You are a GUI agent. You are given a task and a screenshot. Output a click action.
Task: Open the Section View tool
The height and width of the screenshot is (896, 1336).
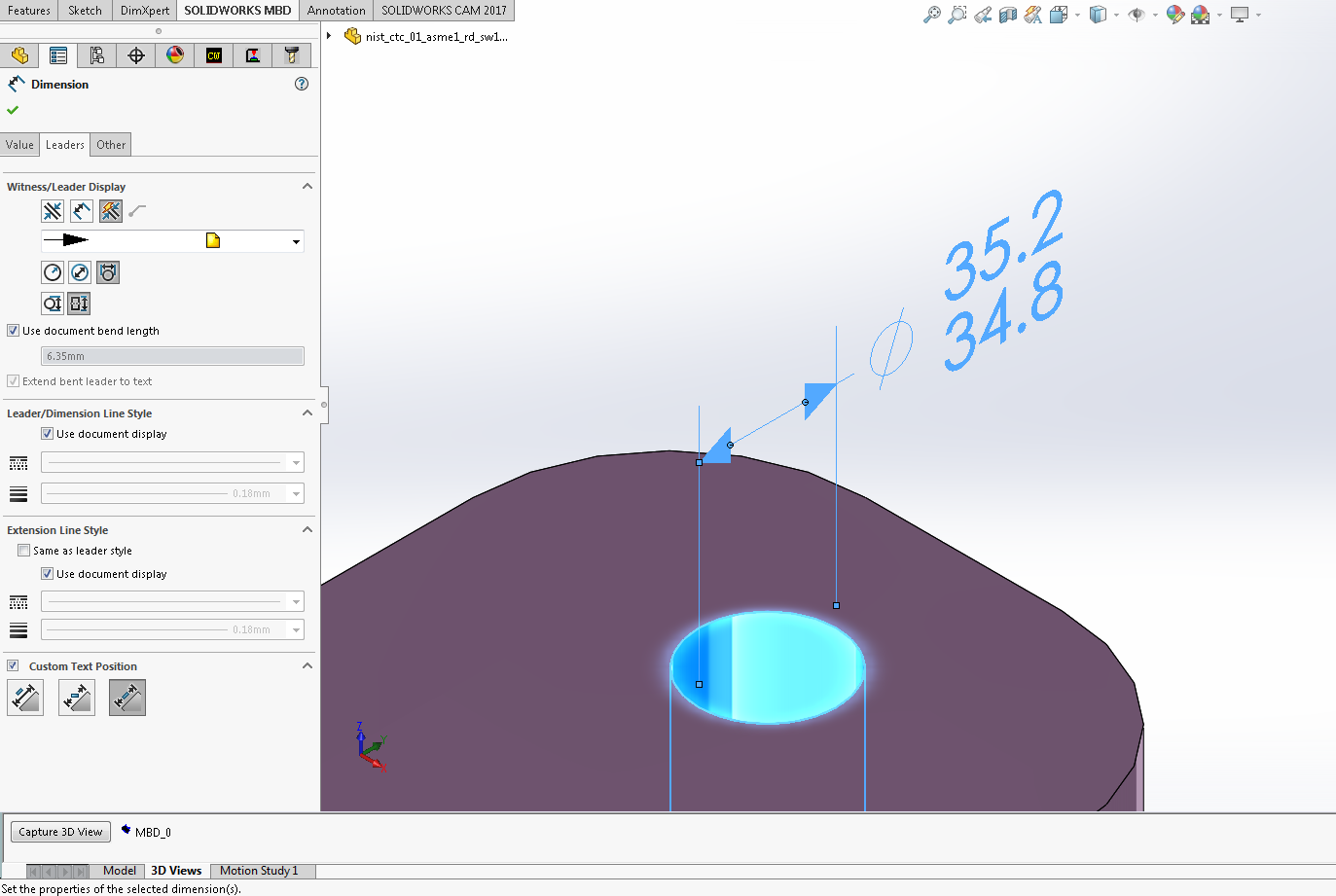tap(1007, 15)
